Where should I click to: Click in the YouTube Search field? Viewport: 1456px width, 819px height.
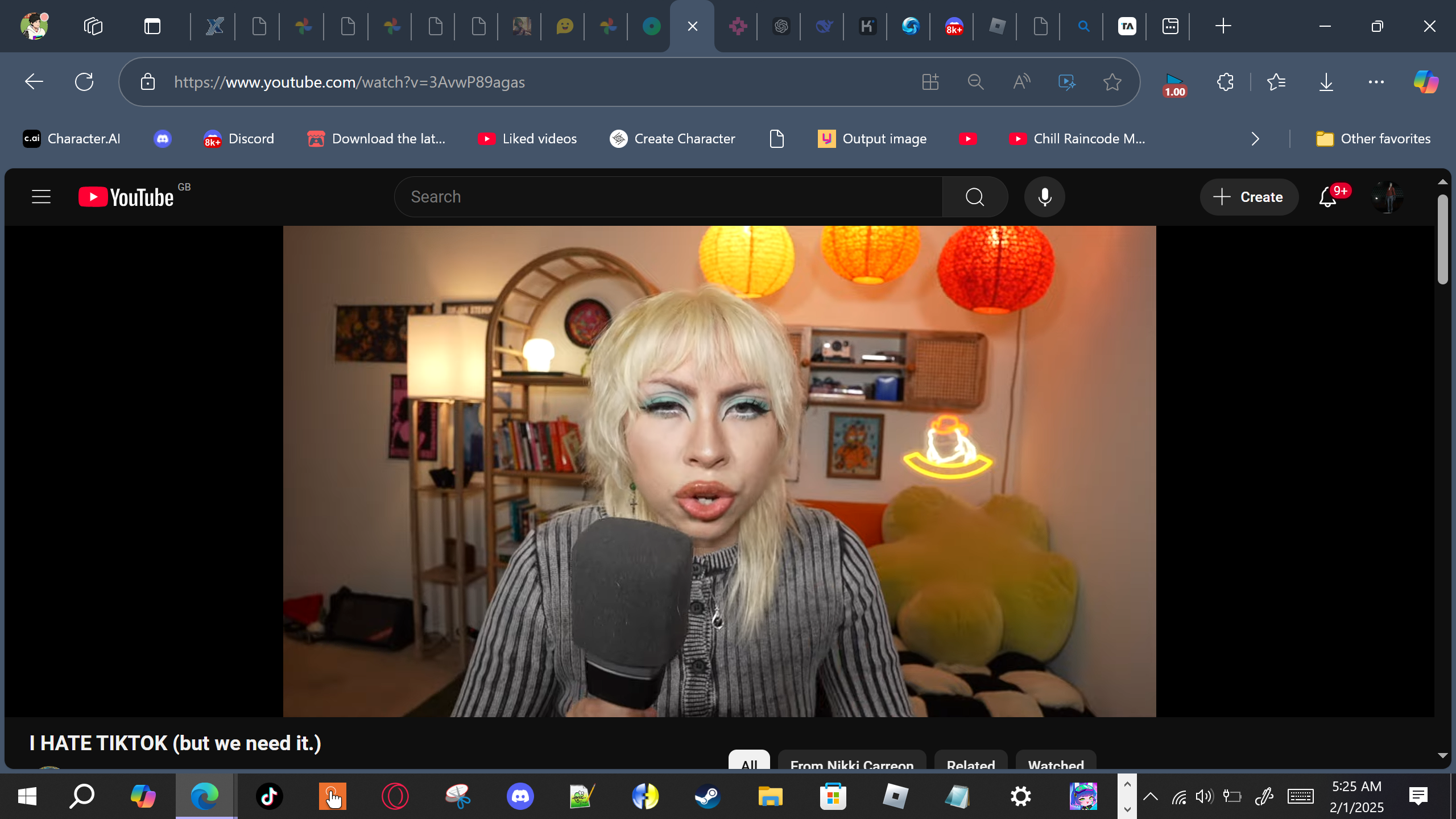point(668,197)
